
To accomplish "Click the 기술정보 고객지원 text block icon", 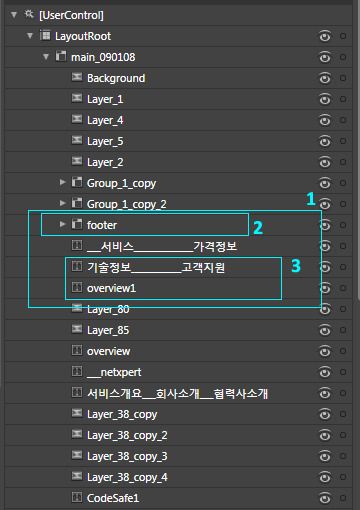I will point(77,266).
